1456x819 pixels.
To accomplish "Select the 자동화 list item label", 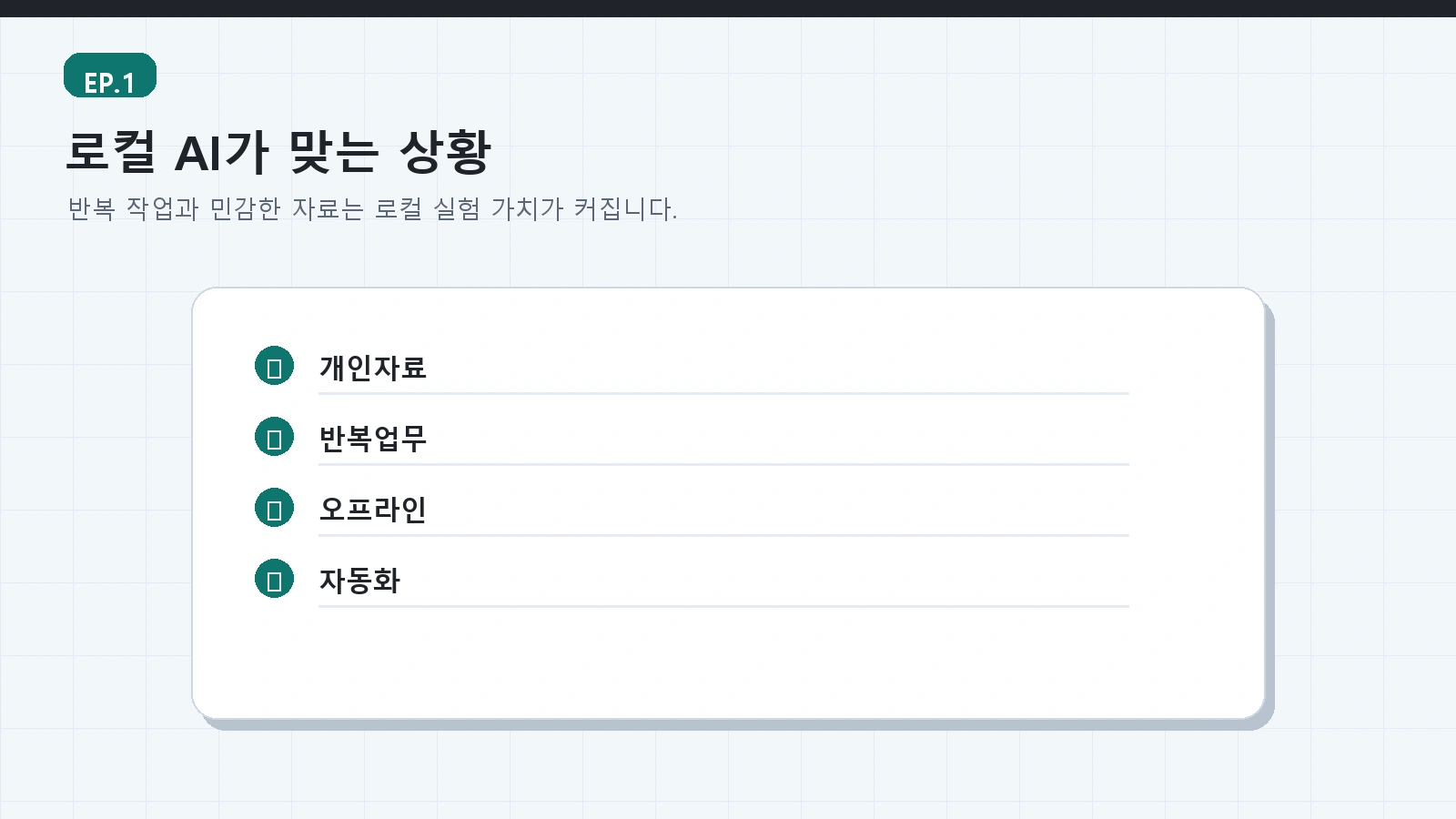I will (x=359, y=580).
